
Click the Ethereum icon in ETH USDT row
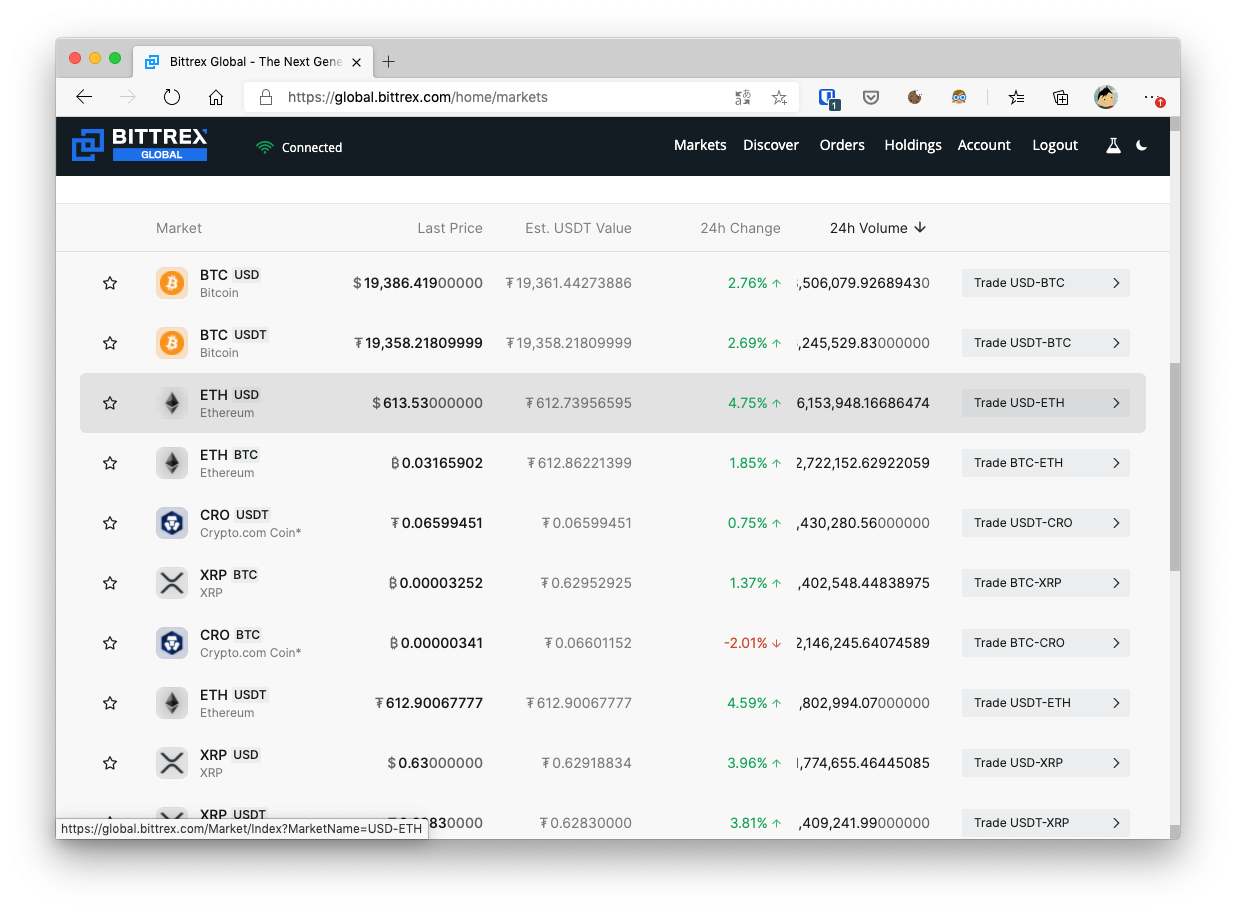[172, 703]
